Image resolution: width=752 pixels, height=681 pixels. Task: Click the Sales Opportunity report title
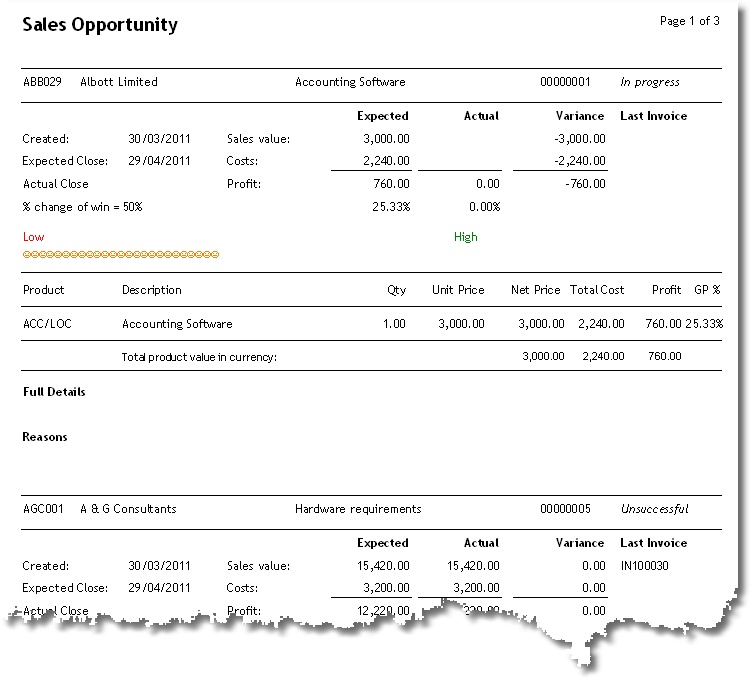tap(100, 25)
